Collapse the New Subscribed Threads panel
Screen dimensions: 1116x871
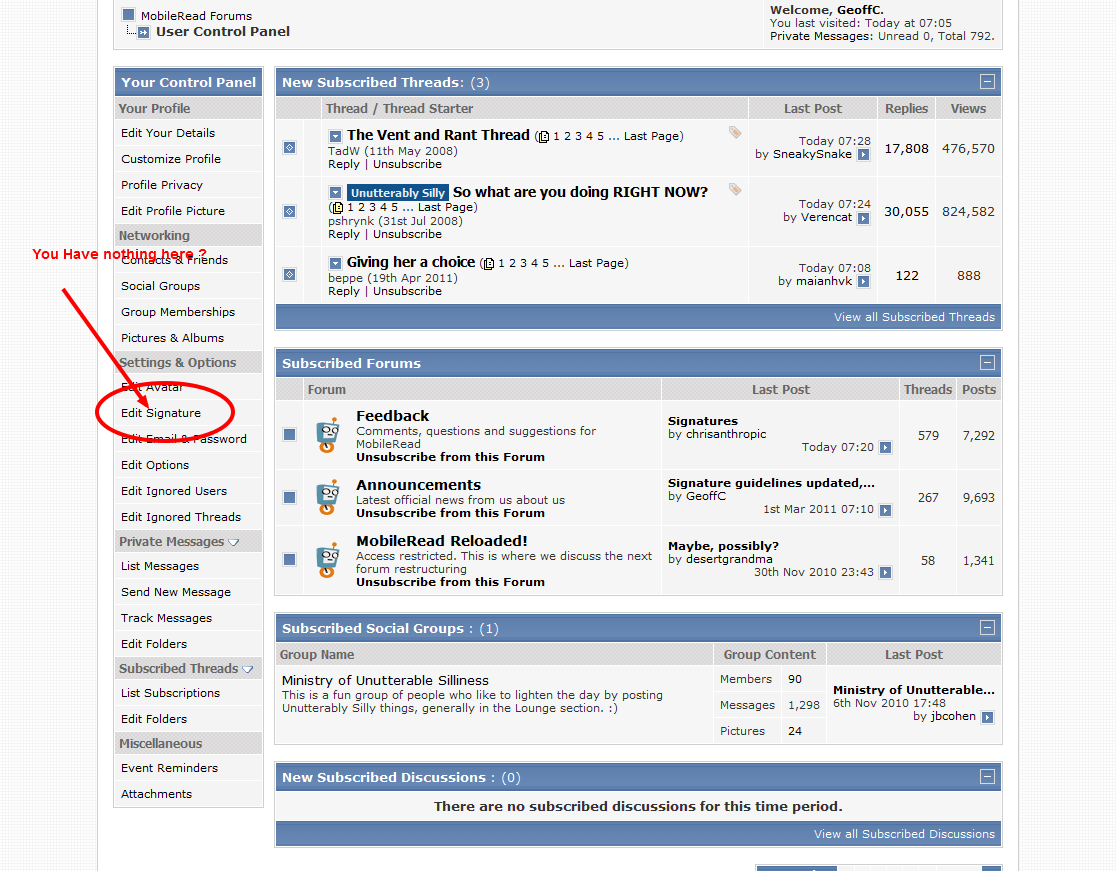987,82
